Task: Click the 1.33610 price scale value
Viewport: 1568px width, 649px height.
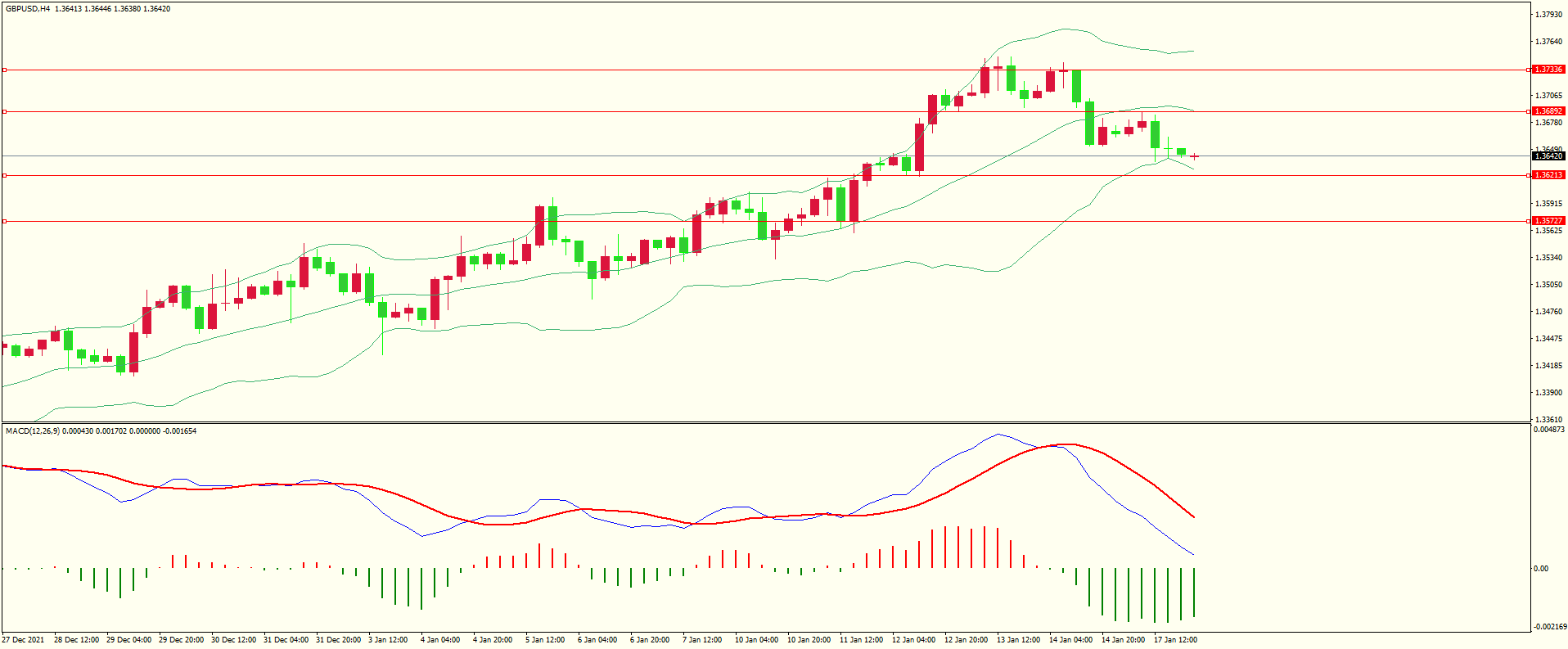Action: pos(1548,420)
